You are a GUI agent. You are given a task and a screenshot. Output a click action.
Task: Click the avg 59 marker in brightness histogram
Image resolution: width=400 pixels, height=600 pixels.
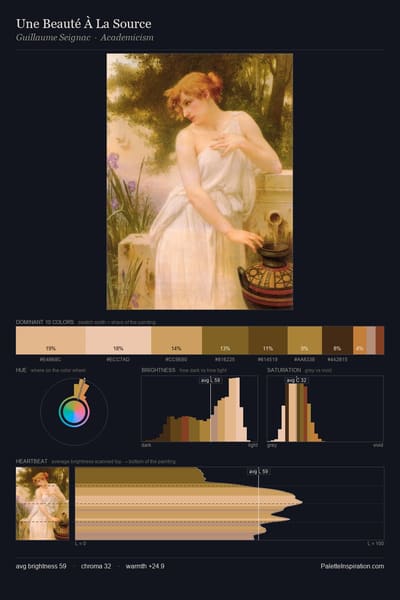pos(211,380)
